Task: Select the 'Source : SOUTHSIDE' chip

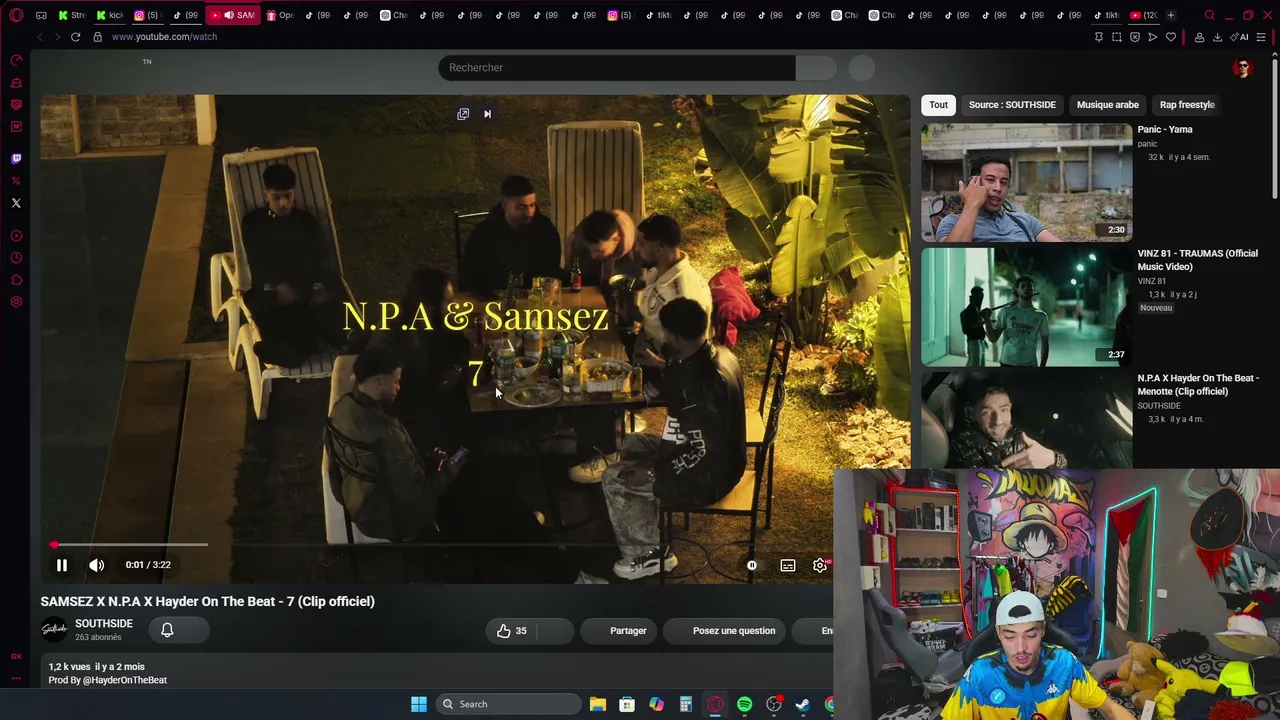Action: 1012,105
